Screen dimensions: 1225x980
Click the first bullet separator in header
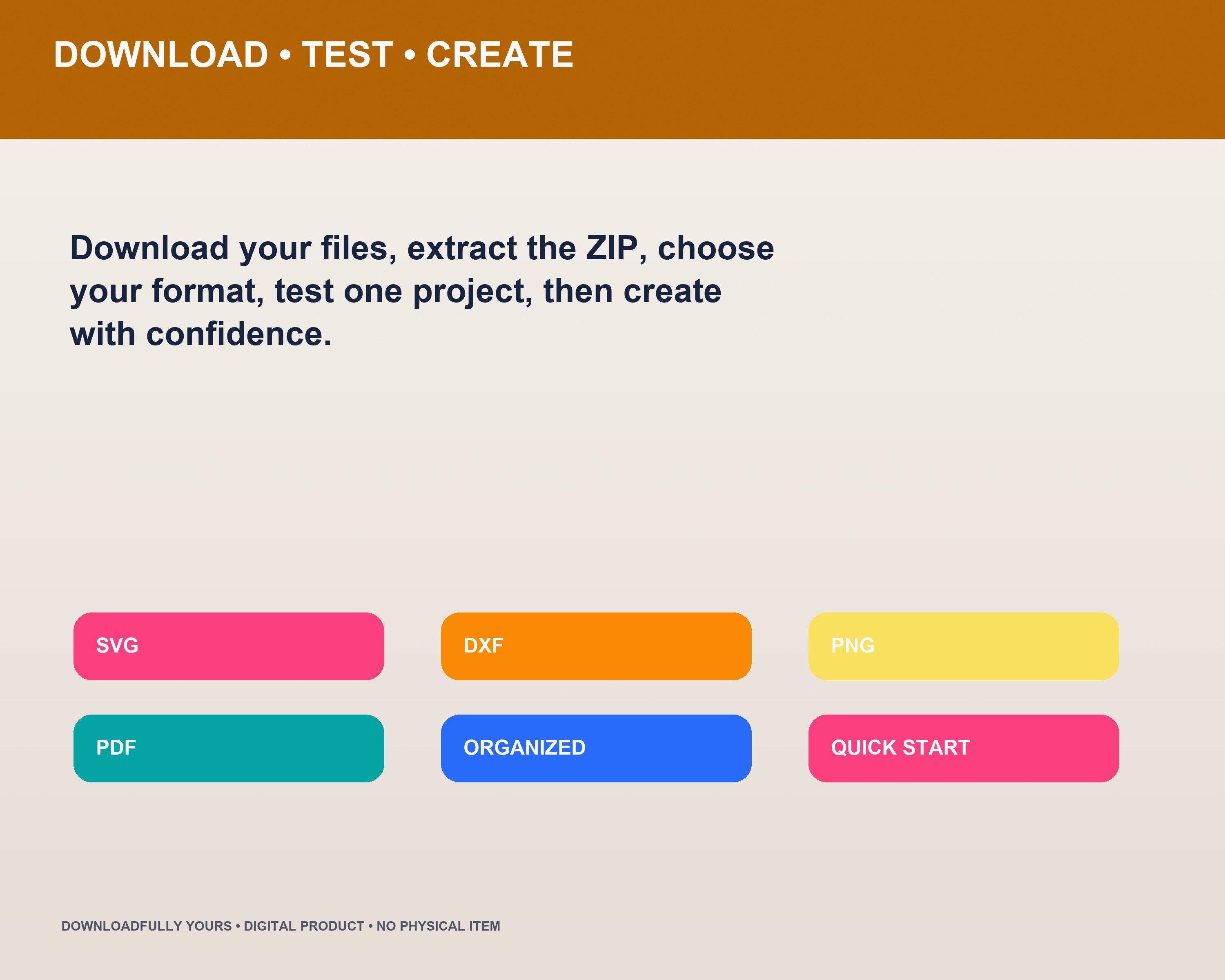tap(285, 56)
